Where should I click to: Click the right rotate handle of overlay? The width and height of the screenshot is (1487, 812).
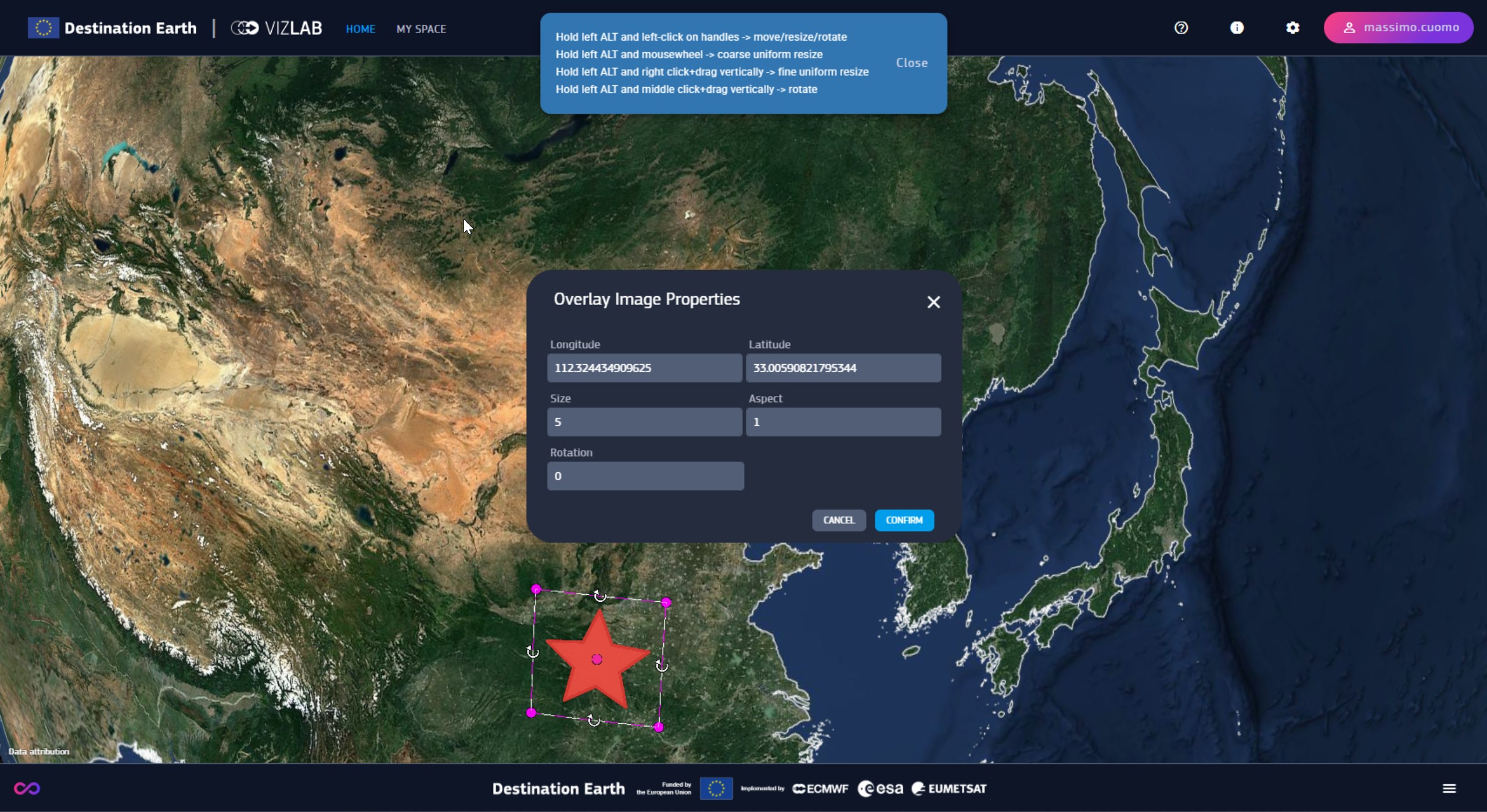pyautogui.click(x=662, y=666)
